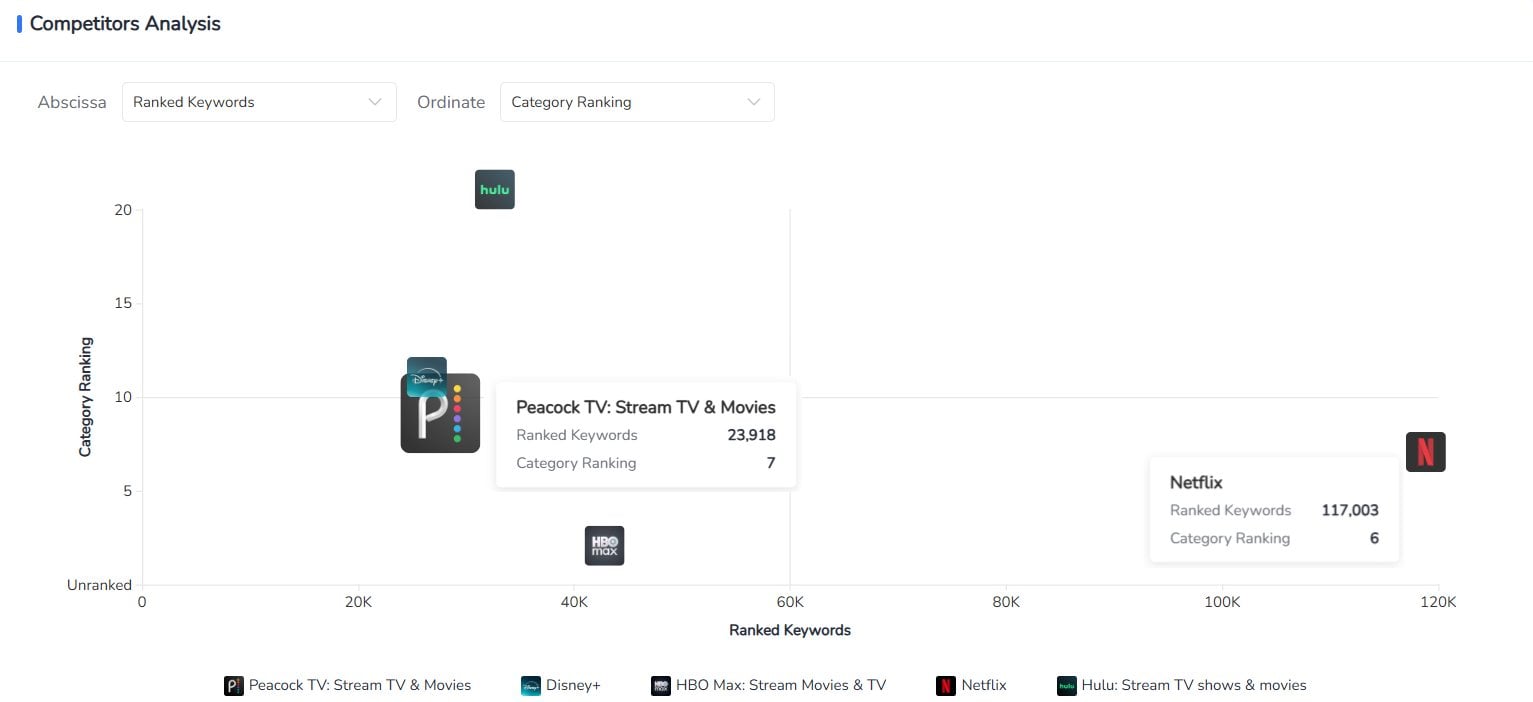Select the Ranked Keywords axis label
Viewport: 1533px width, 702px height.
(x=789, y=630)
